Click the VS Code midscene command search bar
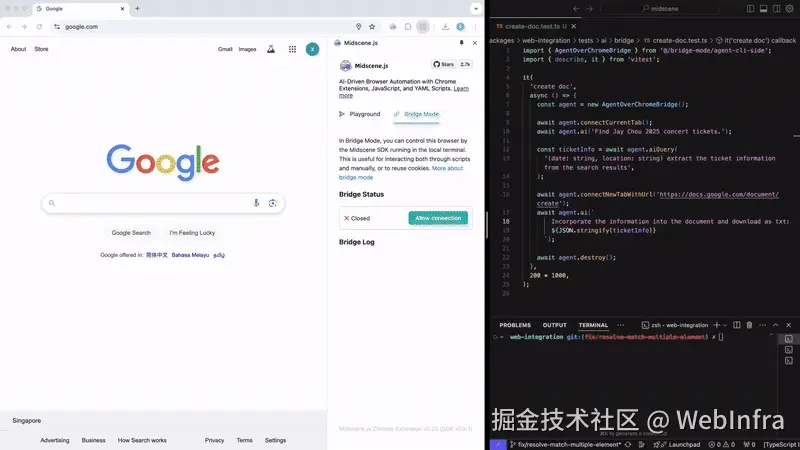The width and height of the screenshot is (800, 450). [659, 9]
